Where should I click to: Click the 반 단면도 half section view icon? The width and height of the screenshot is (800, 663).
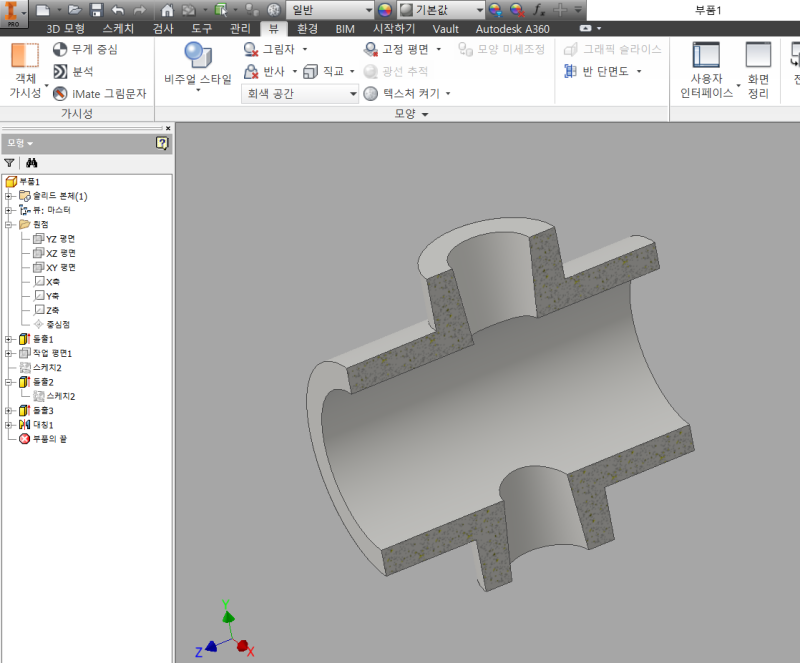(570, 71)
